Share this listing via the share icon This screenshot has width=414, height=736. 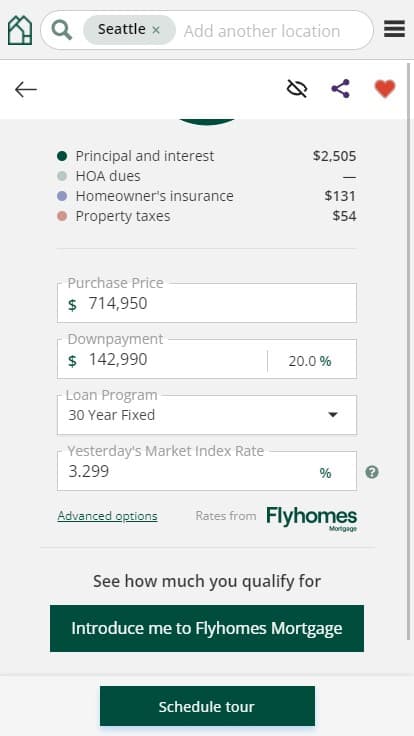340,88
